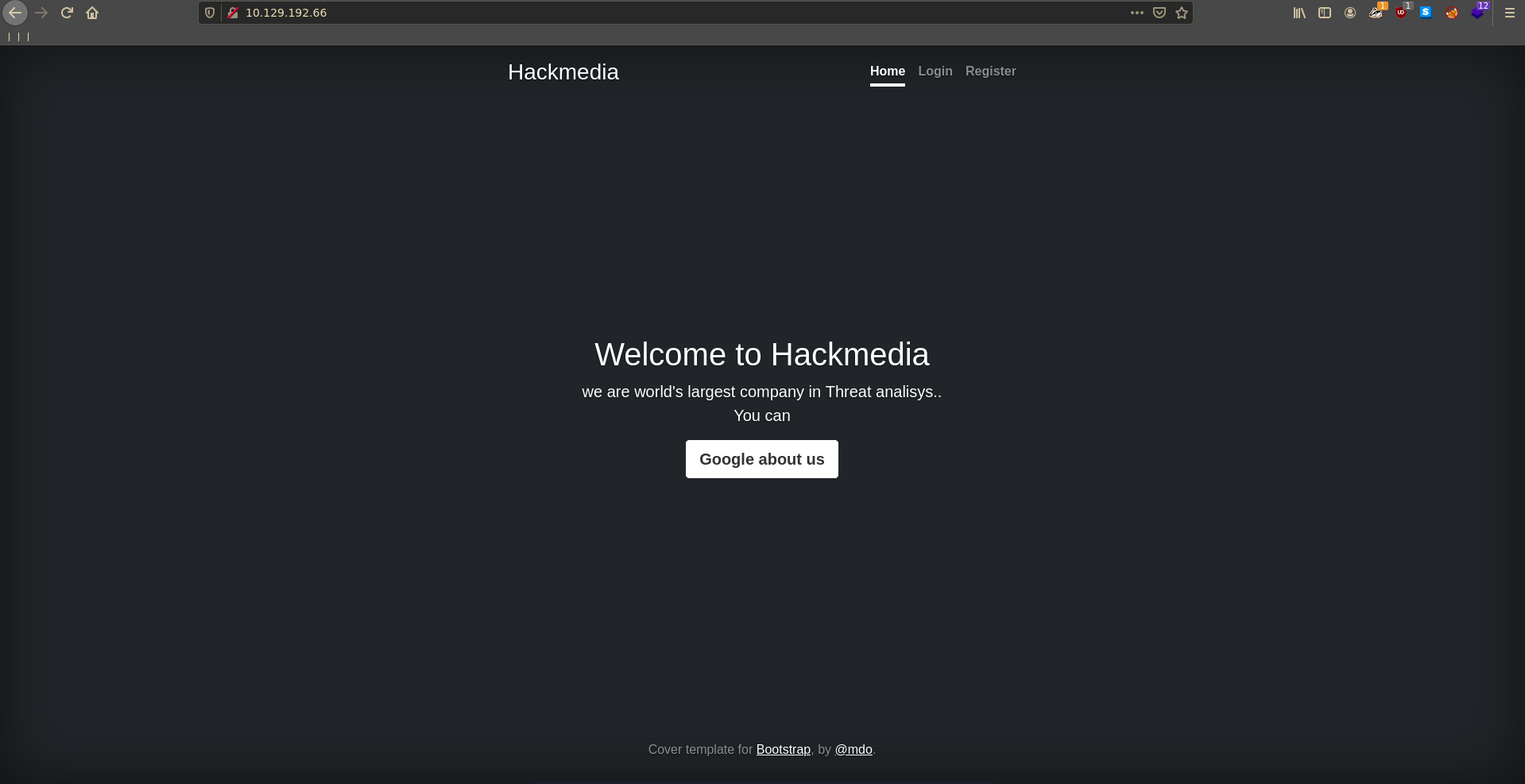Open the Firefox account icon

point(1350,13)
